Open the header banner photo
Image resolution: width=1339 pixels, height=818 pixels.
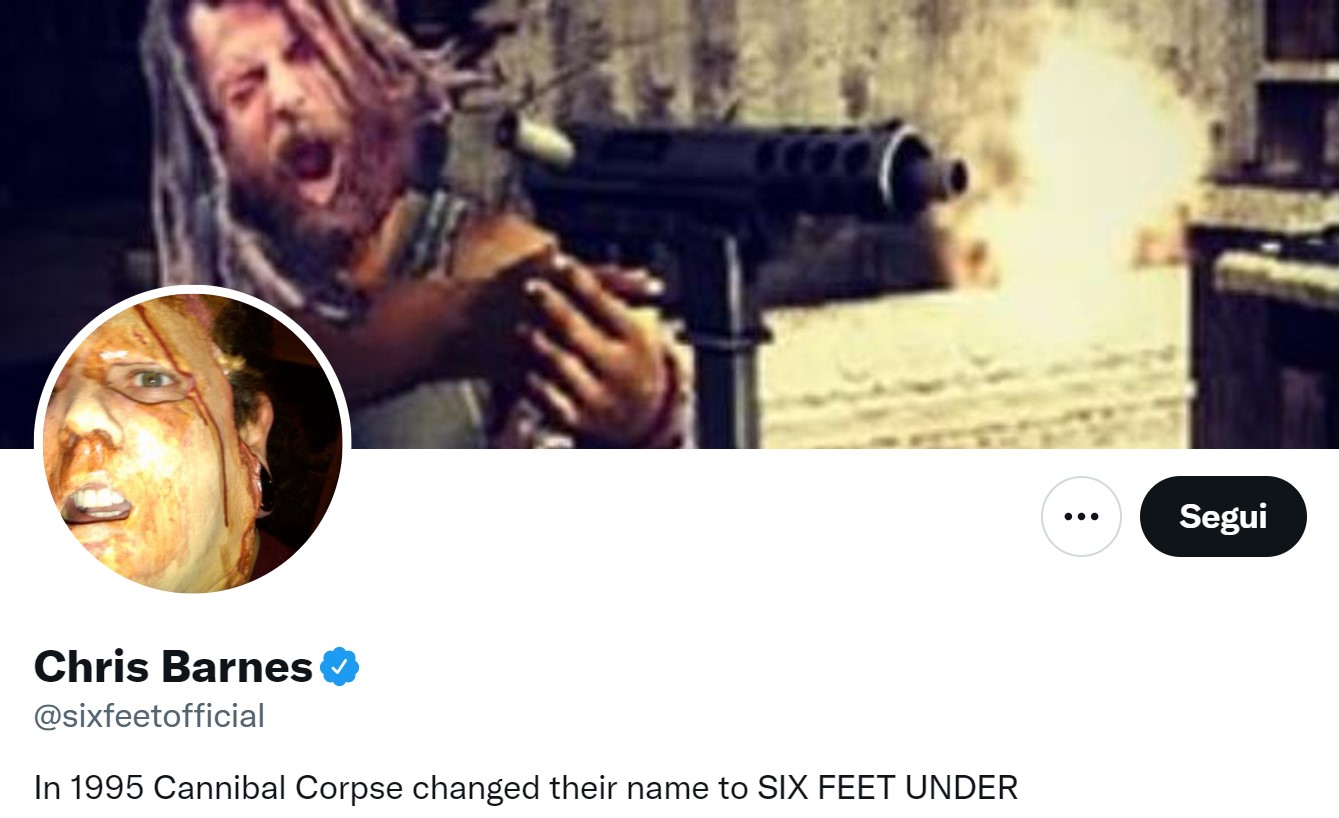(x=669, y=224)
